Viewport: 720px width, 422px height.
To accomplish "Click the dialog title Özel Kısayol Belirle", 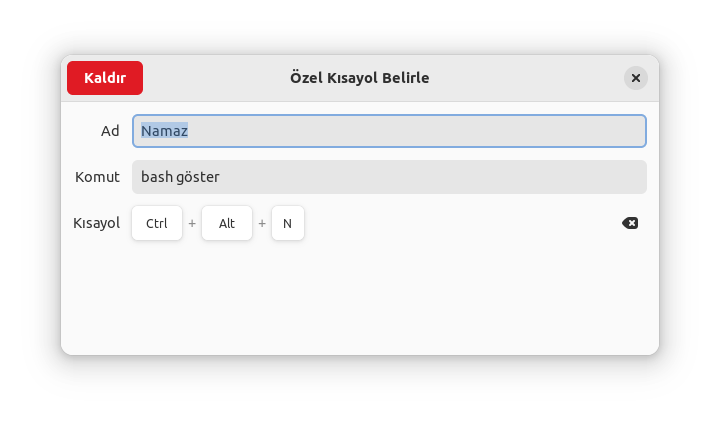I will point(360,78).
